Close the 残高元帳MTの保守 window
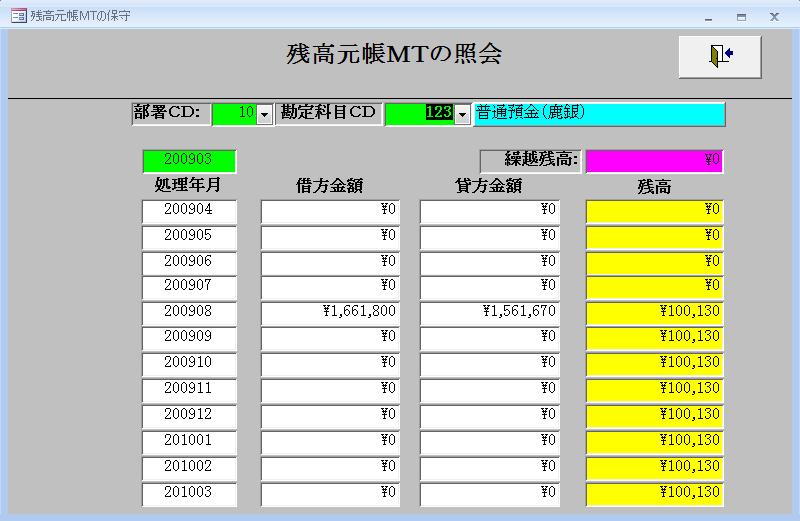Screen dimensions: 800x521 click(x=774, y=16)
